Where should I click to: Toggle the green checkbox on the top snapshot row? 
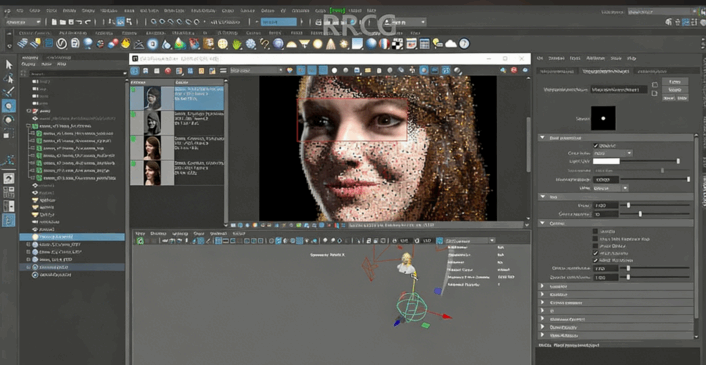click(133, 90)
